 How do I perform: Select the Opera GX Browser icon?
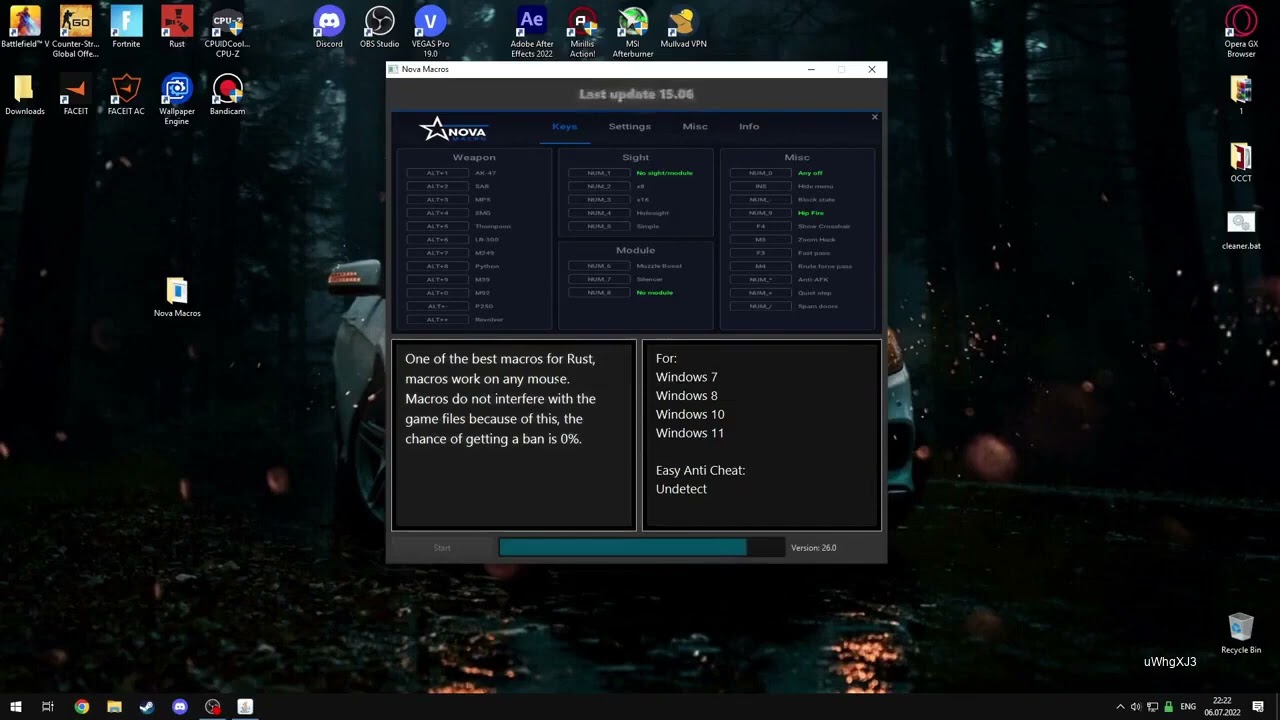pyautogui.click(x=1241, y=32)
